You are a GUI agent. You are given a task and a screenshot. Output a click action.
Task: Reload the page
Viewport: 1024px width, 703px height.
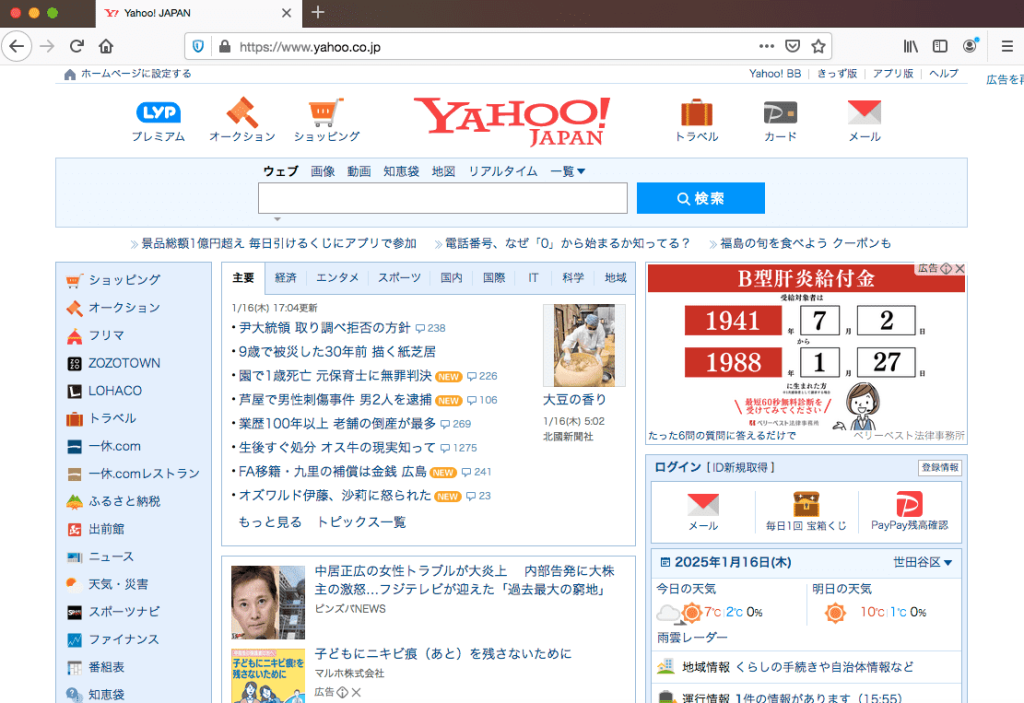click(x=77, y=46)
